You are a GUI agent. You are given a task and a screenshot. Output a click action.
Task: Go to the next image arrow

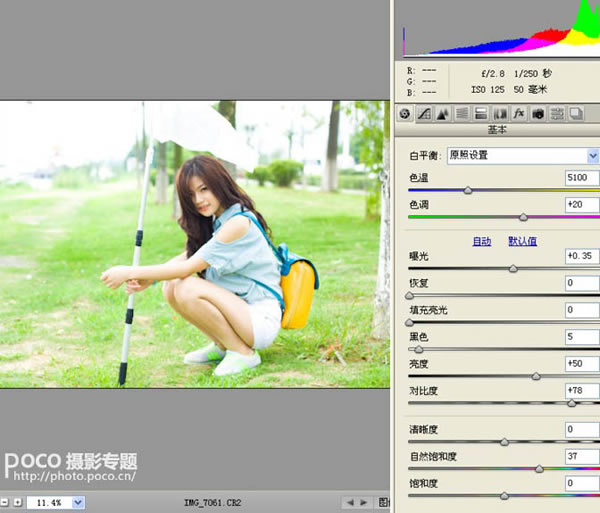click(x=365, y=501)
